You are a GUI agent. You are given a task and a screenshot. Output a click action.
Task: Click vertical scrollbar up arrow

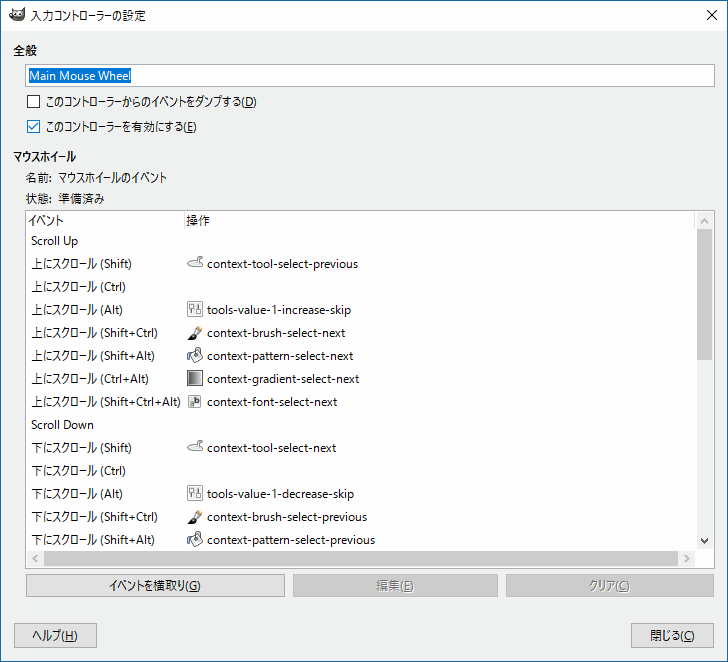pyautogui.click(x=704, y=221)
